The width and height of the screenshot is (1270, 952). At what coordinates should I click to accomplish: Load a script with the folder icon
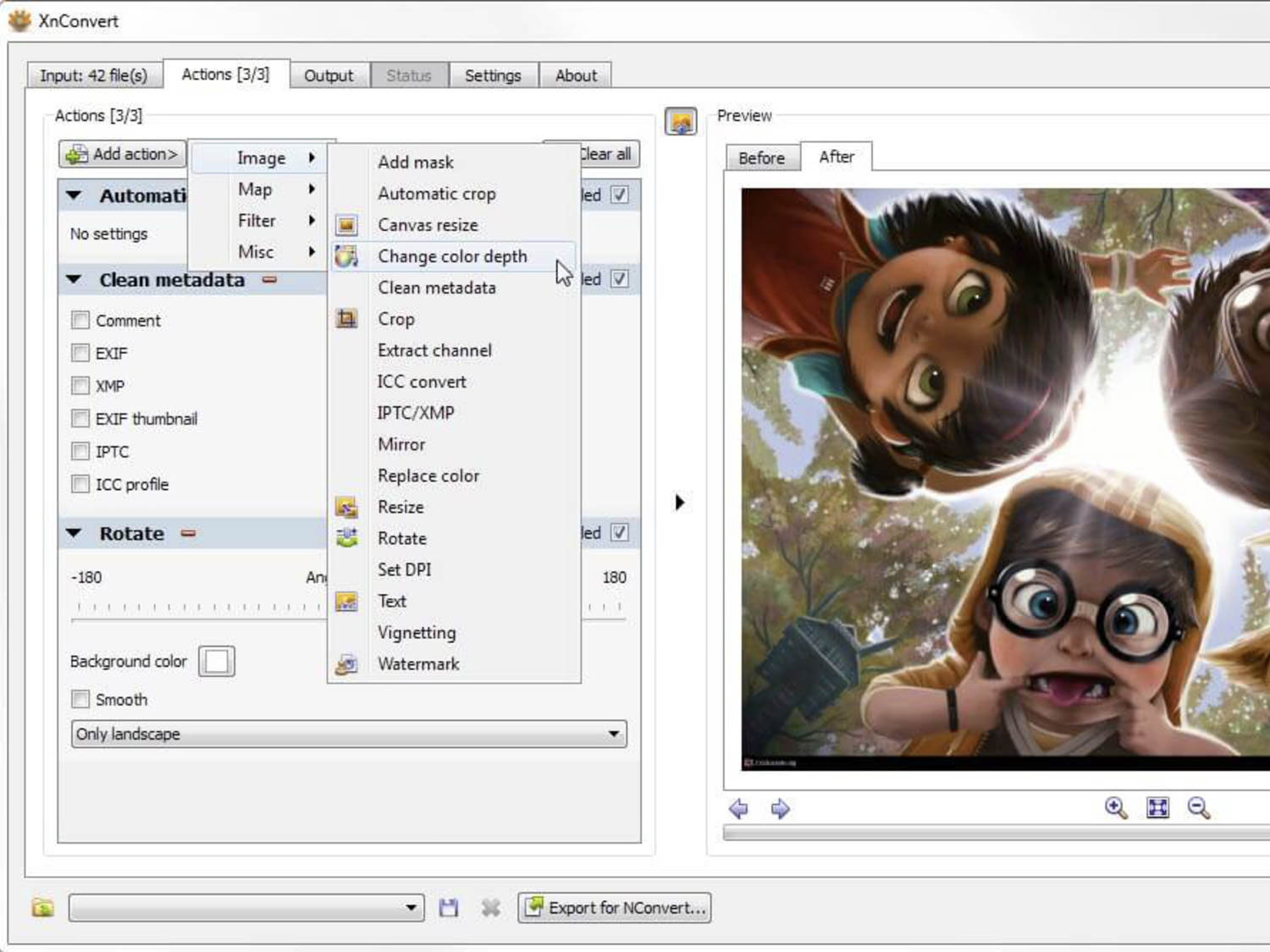tap(43, 908)
